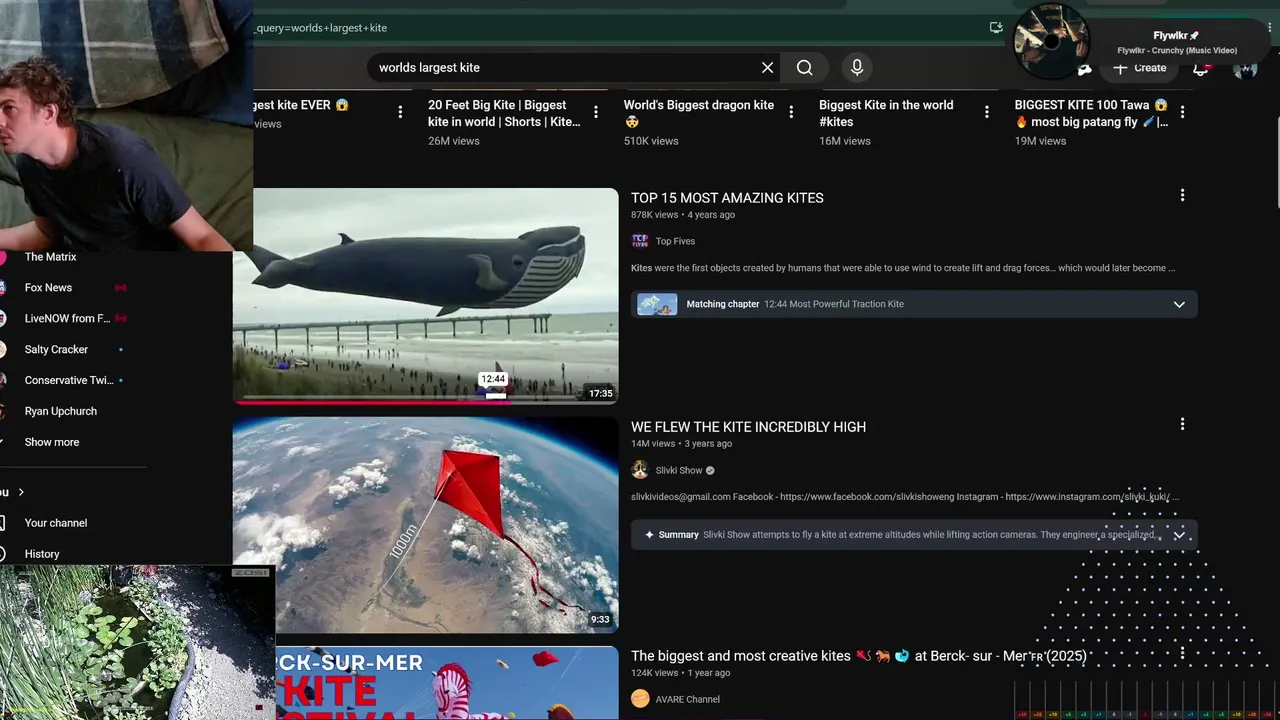The height and width of the screenshot is (720, 1280).
Task: Click the Slivki Show channel avatar
Action: tap(640, 470)
